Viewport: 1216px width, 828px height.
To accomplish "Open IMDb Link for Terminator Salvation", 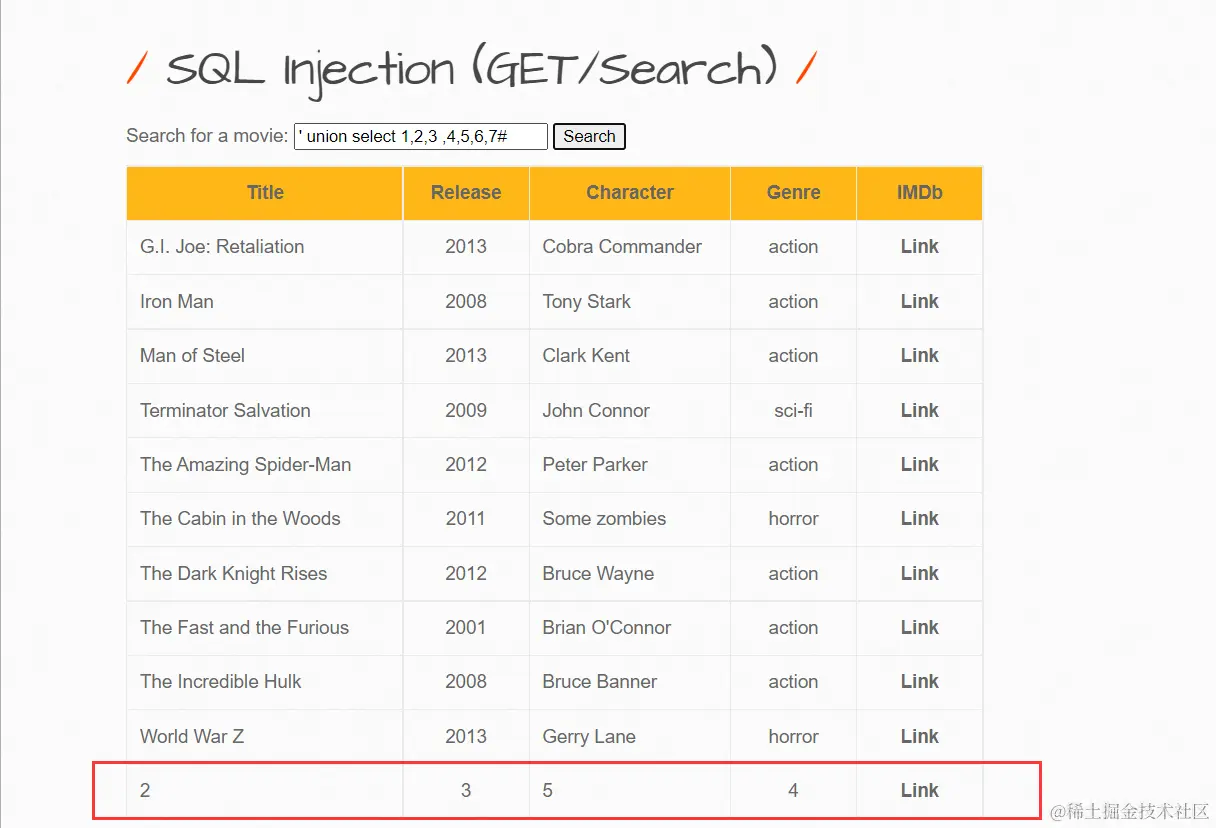I will point(919,411).
